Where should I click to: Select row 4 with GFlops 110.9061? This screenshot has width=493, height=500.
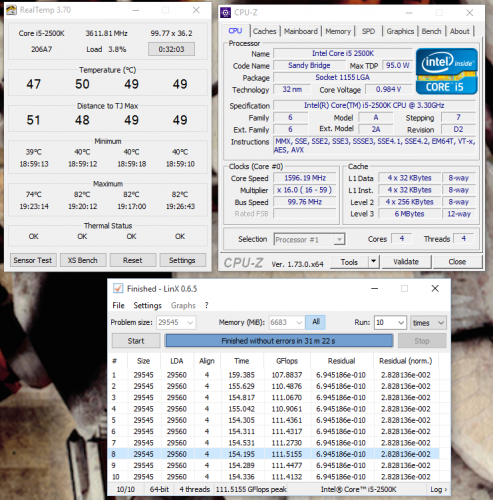click(x=275, y=409)
